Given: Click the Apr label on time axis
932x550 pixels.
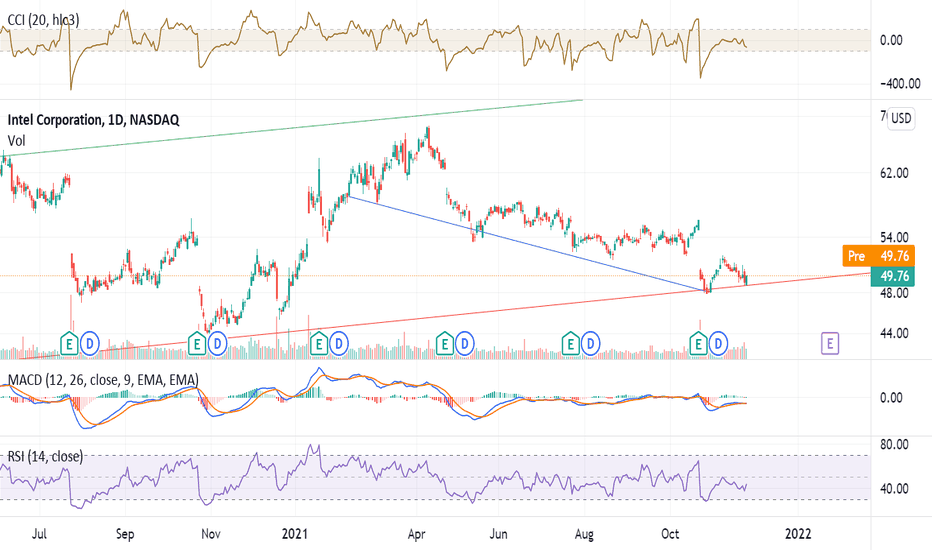Looking at the screenshot, I should point(417,534).
